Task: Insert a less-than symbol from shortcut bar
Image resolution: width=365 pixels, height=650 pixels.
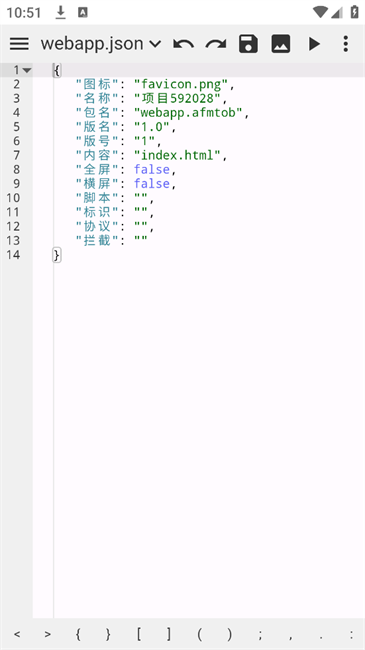Action: 17,634
